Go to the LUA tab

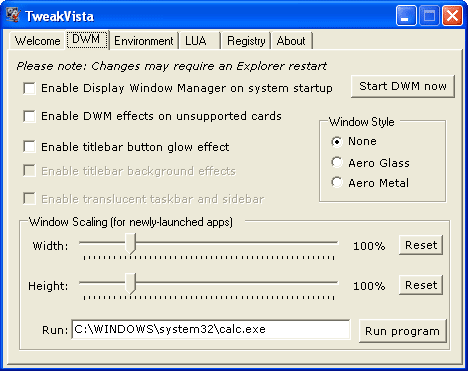pyautogui.click(x=200, y=41)
